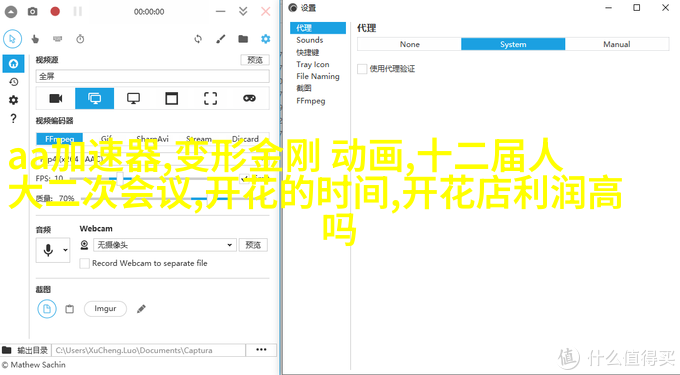The image size is (680, 375).
Task: Open the overlay brush icon
Action: (221, 39)
